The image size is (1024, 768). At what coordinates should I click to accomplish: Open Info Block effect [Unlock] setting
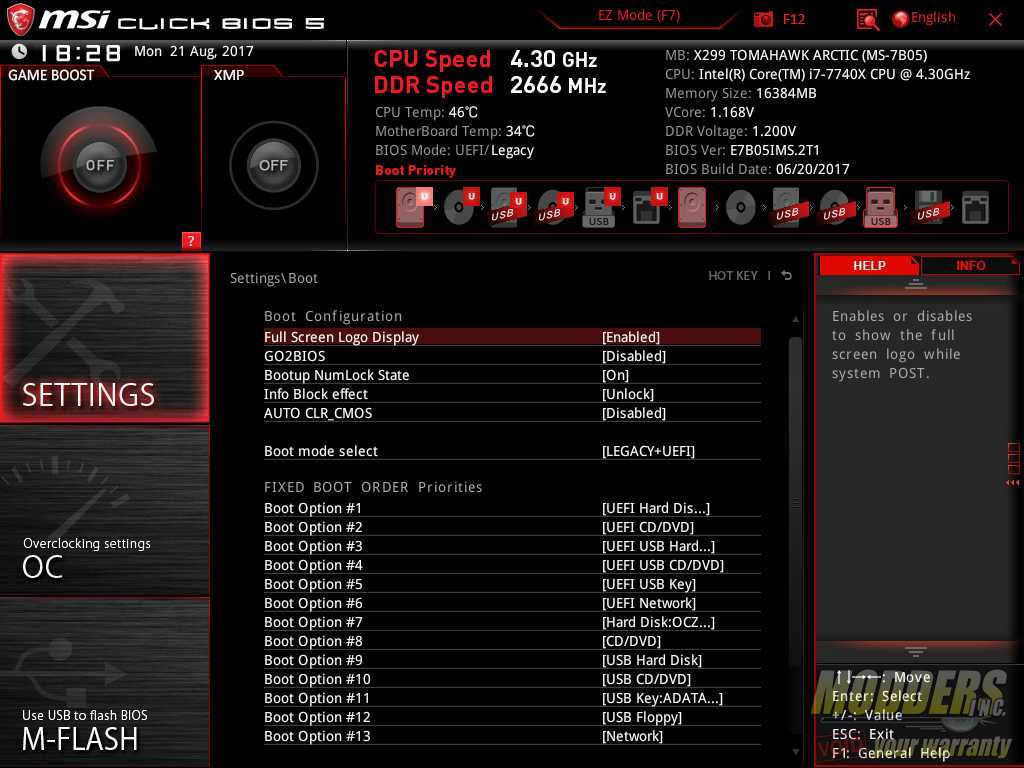tap(512, 394)
